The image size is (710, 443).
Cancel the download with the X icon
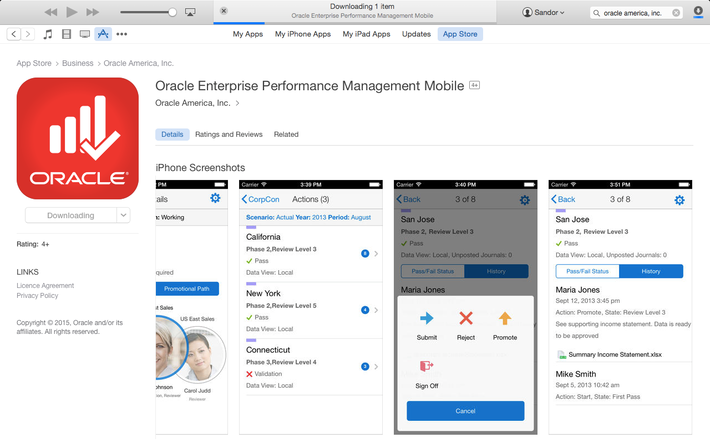(x=224, y=11)
